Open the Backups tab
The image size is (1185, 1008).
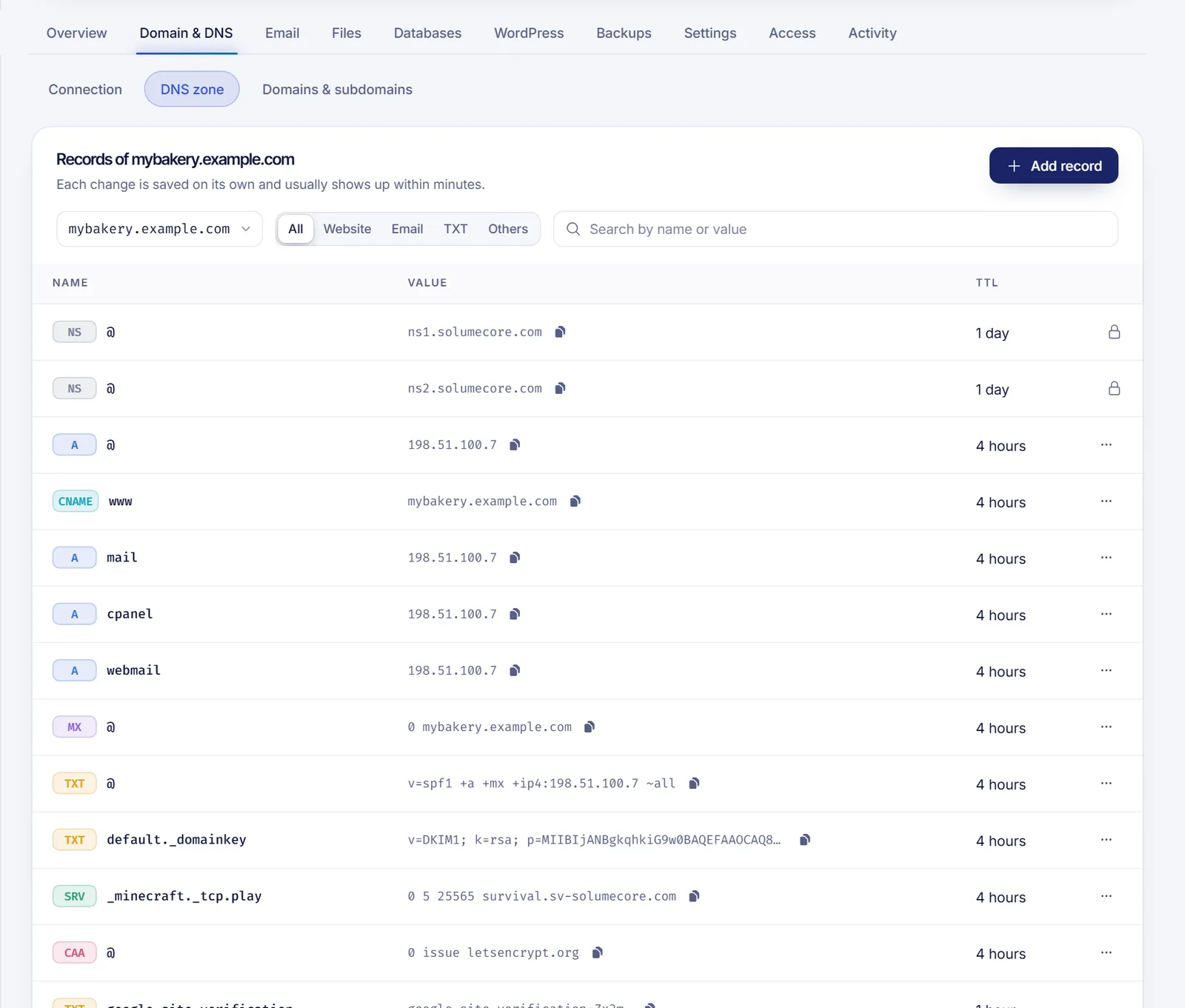tap(624, 33)
